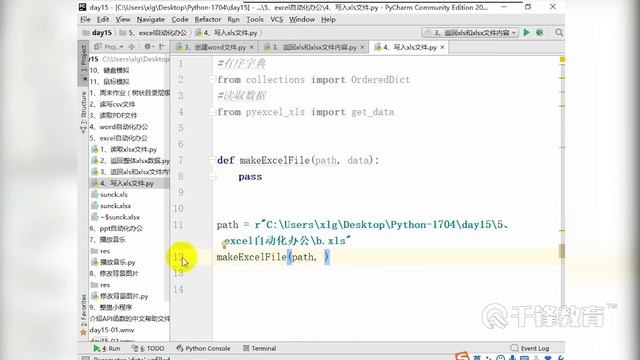Open the View menu

click(x=122, y=19)
